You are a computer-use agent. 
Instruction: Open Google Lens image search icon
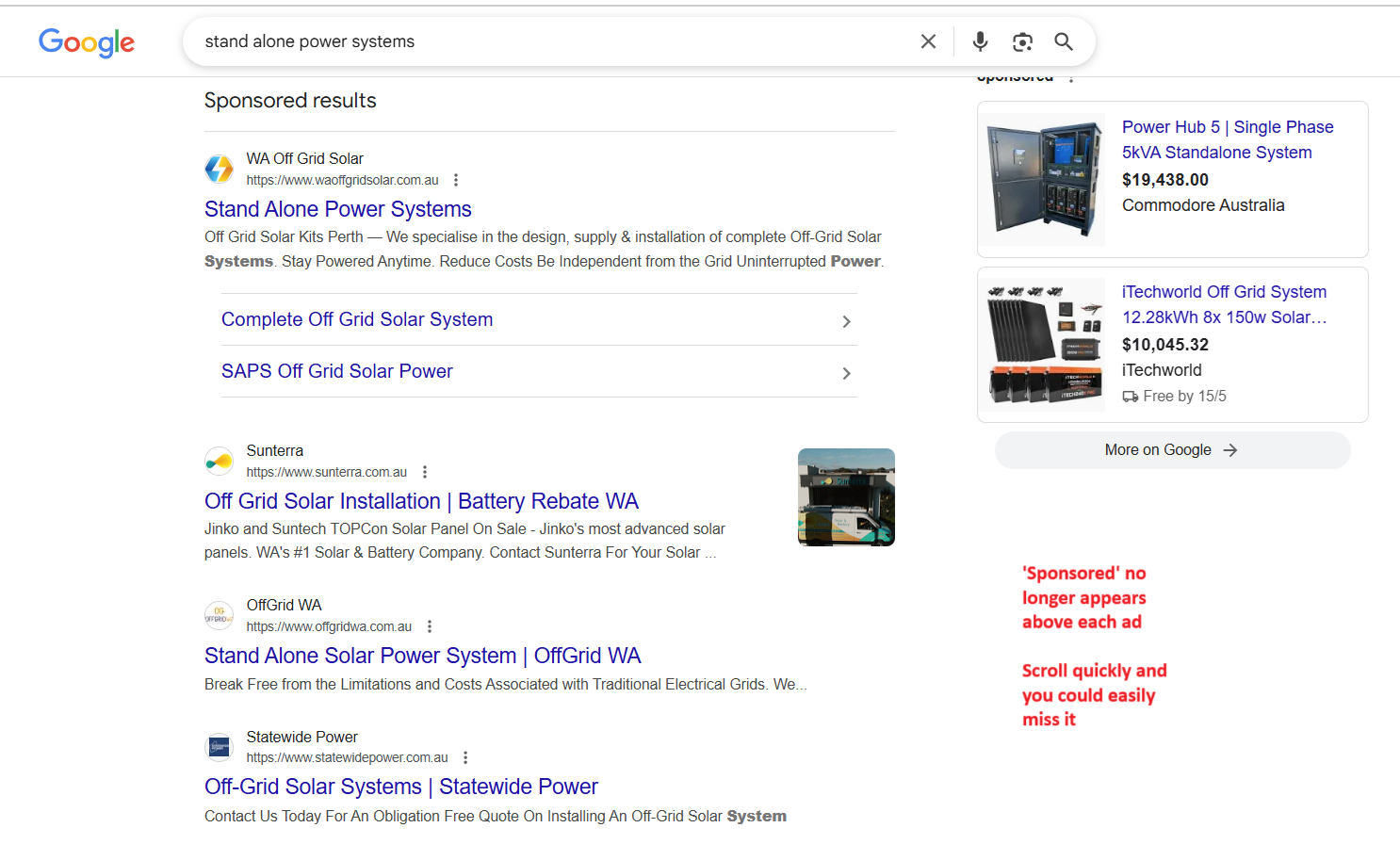pos(1022,41)
